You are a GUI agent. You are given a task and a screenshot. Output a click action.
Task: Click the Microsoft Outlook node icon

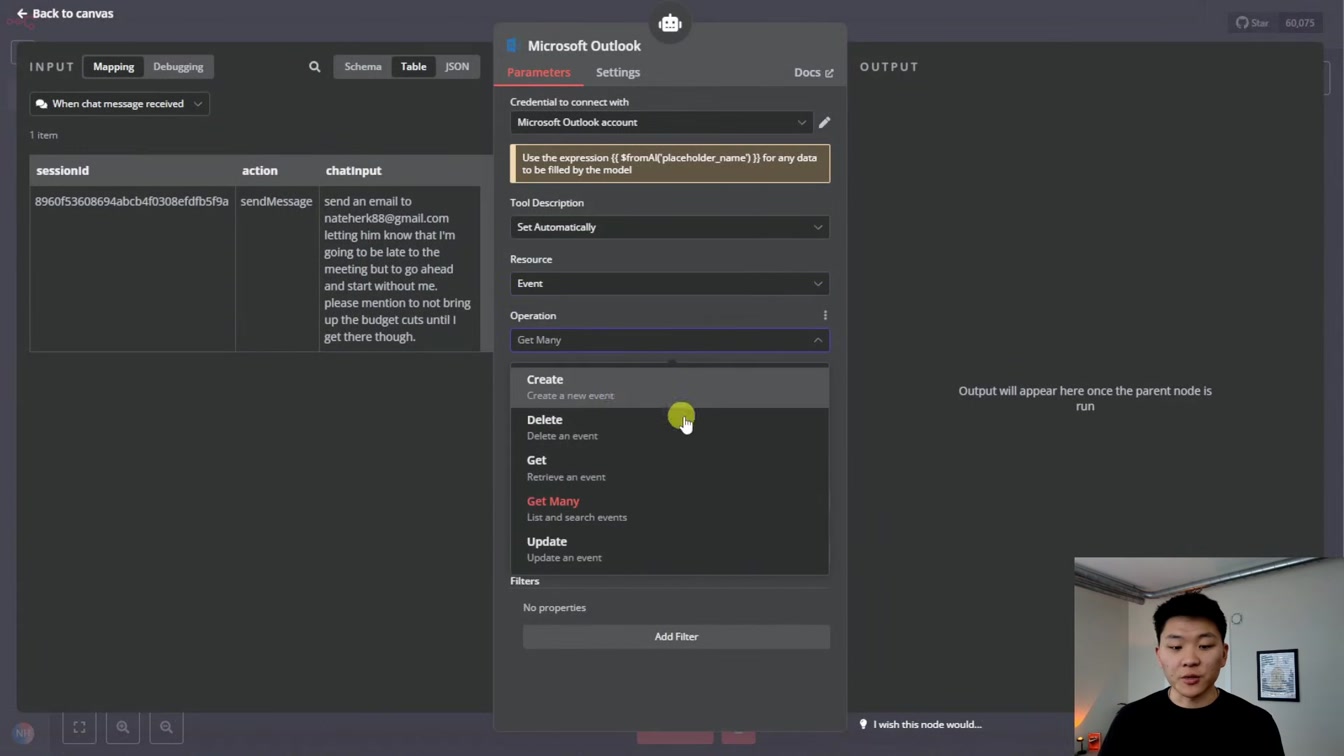513,46
